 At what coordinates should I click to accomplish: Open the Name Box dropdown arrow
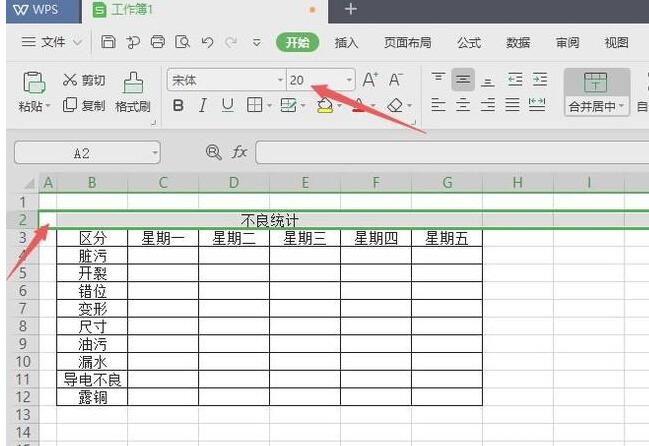point(155,153)
